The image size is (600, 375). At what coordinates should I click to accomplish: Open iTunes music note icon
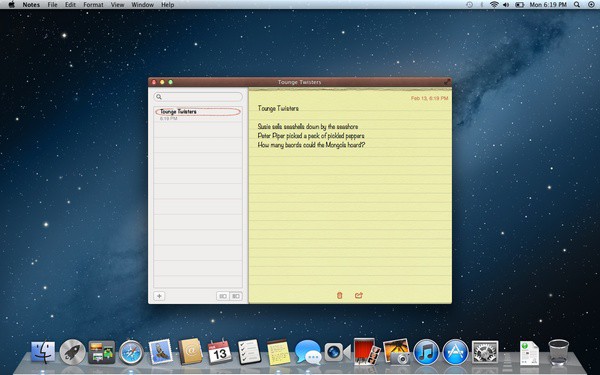point(426,352)
